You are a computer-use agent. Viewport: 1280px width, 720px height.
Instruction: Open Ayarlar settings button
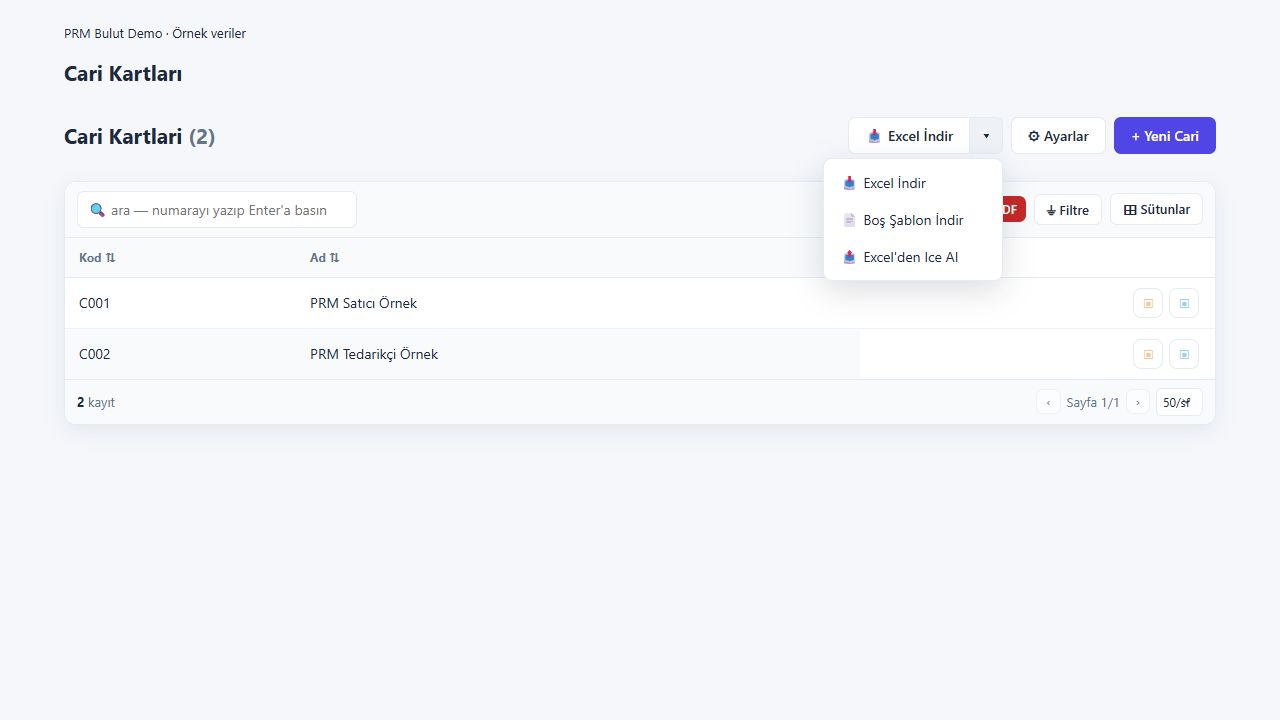click(x=1058, y=136)
